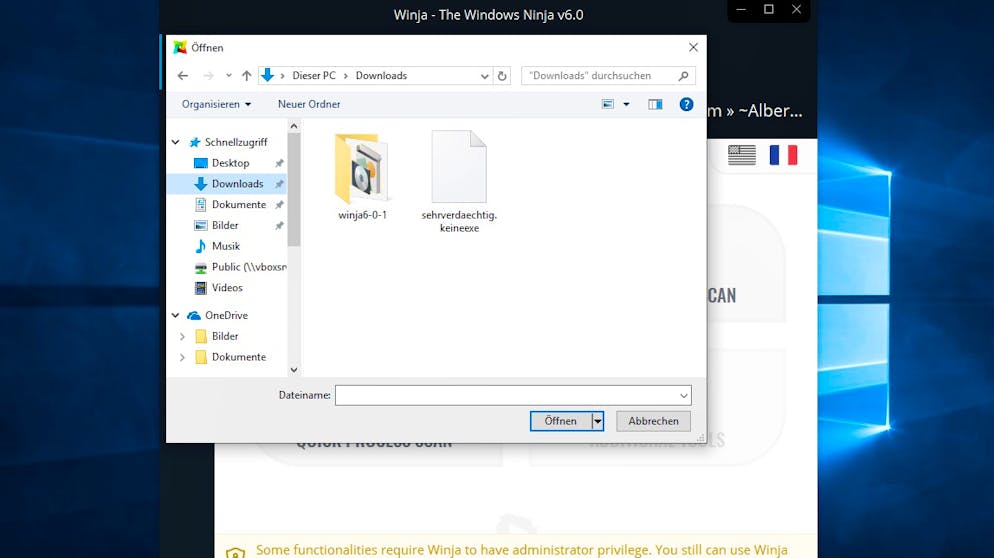This screenshot has height=558, width=994.
Task: Open the Dateiname dropdown arrow
Action: pos(683,395)
